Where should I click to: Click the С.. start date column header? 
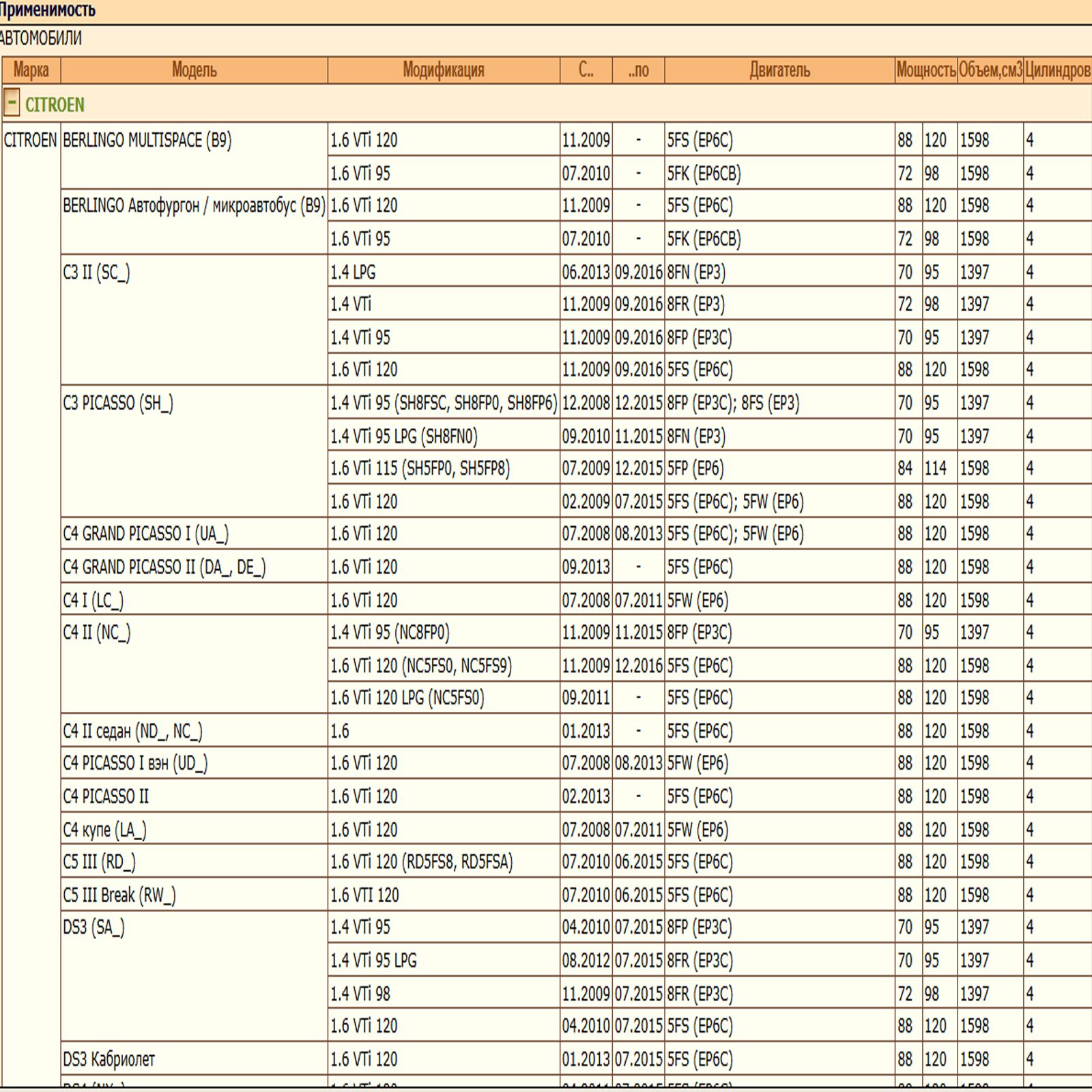[x=586, y=70]
